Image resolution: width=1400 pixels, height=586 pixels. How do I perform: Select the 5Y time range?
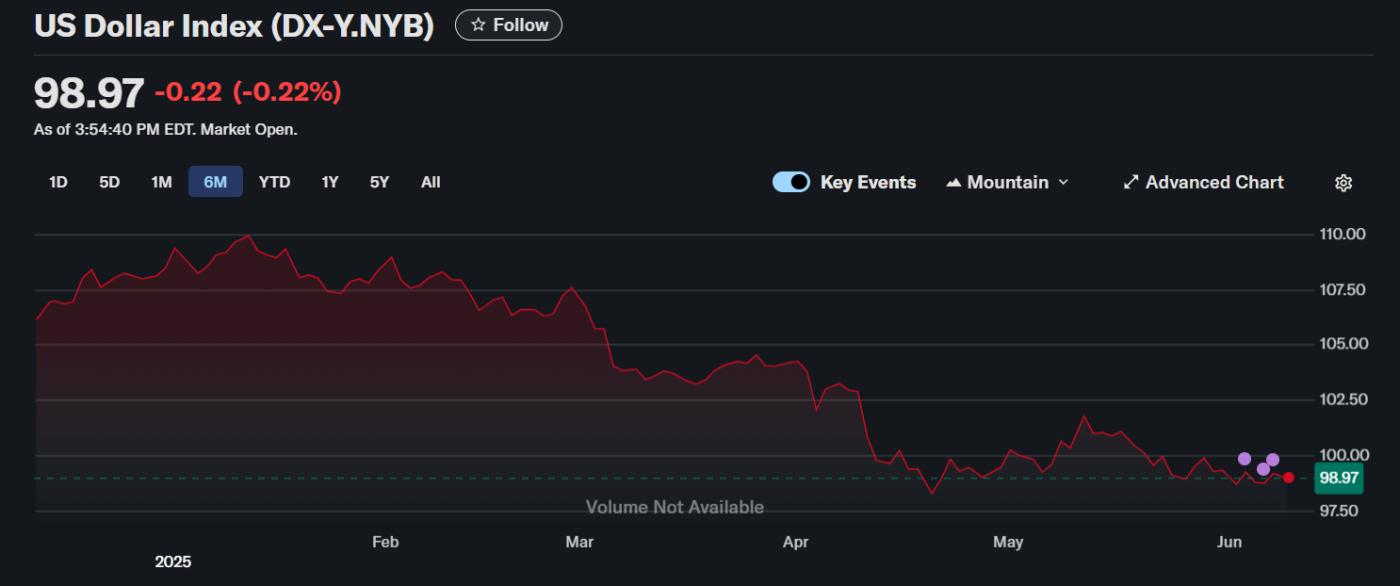tap(379, 182)
